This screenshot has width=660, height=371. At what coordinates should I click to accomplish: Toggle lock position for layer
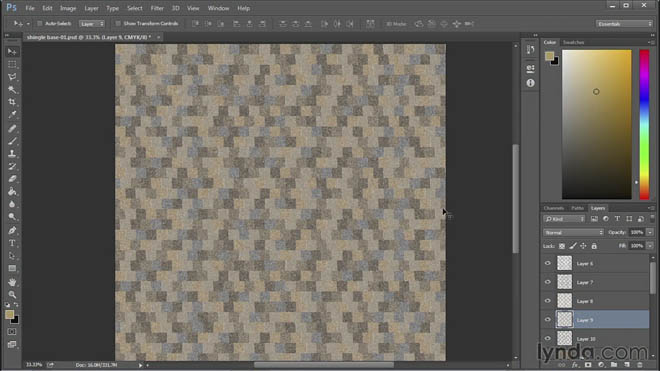coord(583,246)
